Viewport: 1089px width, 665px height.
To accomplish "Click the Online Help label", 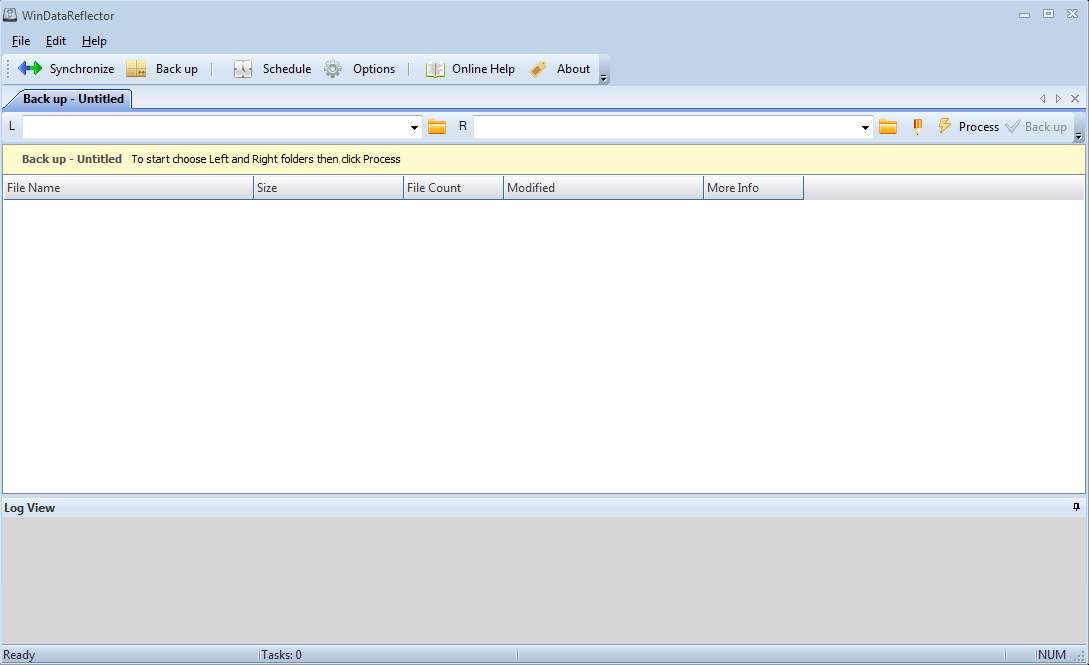I will 483,69.
